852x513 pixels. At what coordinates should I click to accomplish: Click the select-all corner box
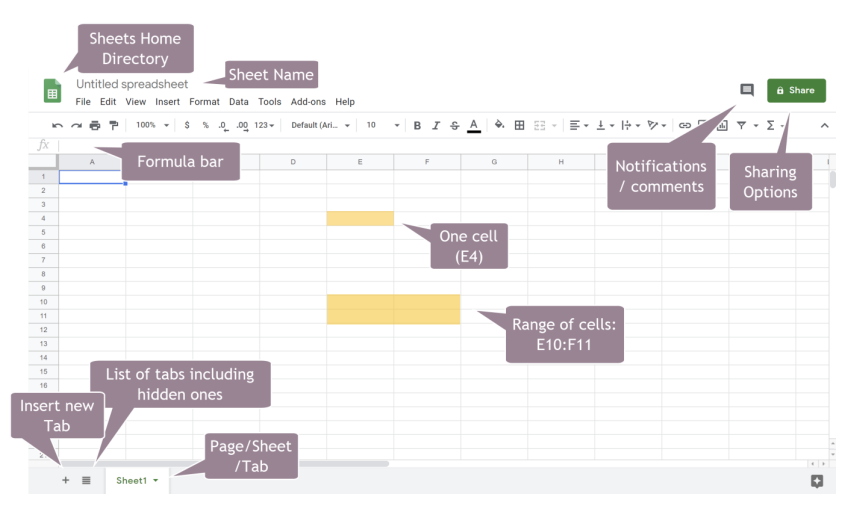(x=43, y=161)
